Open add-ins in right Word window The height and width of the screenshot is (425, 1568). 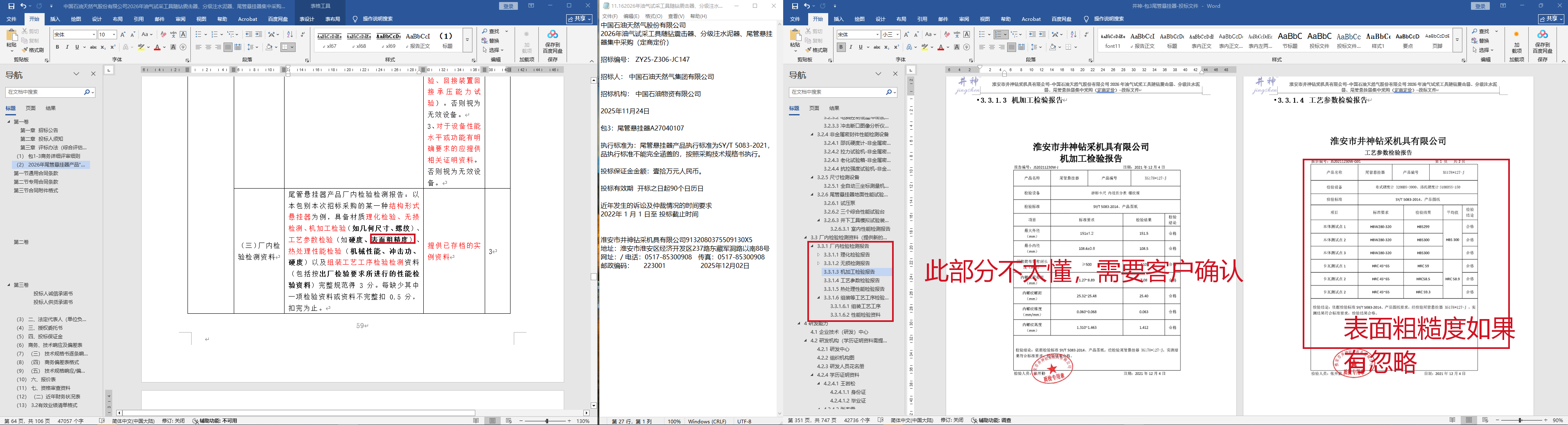click(1516, 41)
